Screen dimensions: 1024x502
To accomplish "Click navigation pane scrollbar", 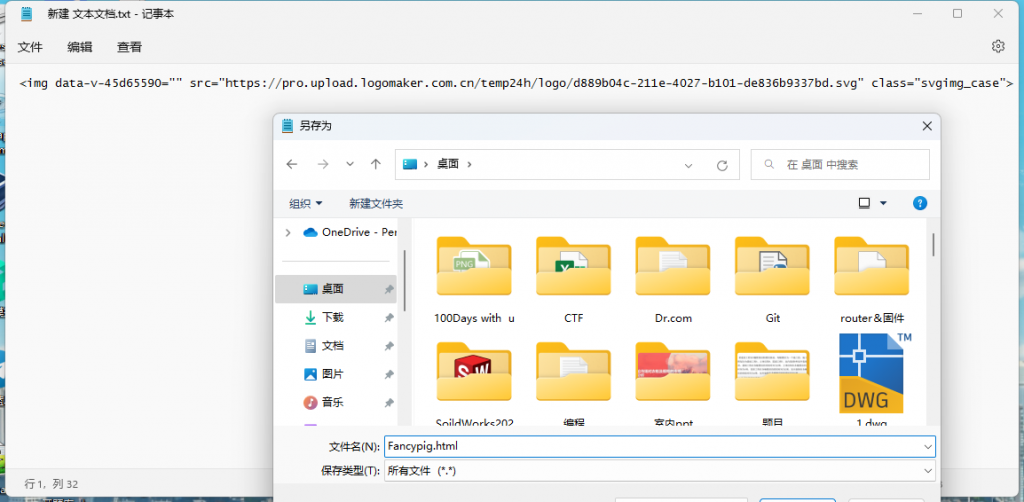I will [x=405, y=281].
